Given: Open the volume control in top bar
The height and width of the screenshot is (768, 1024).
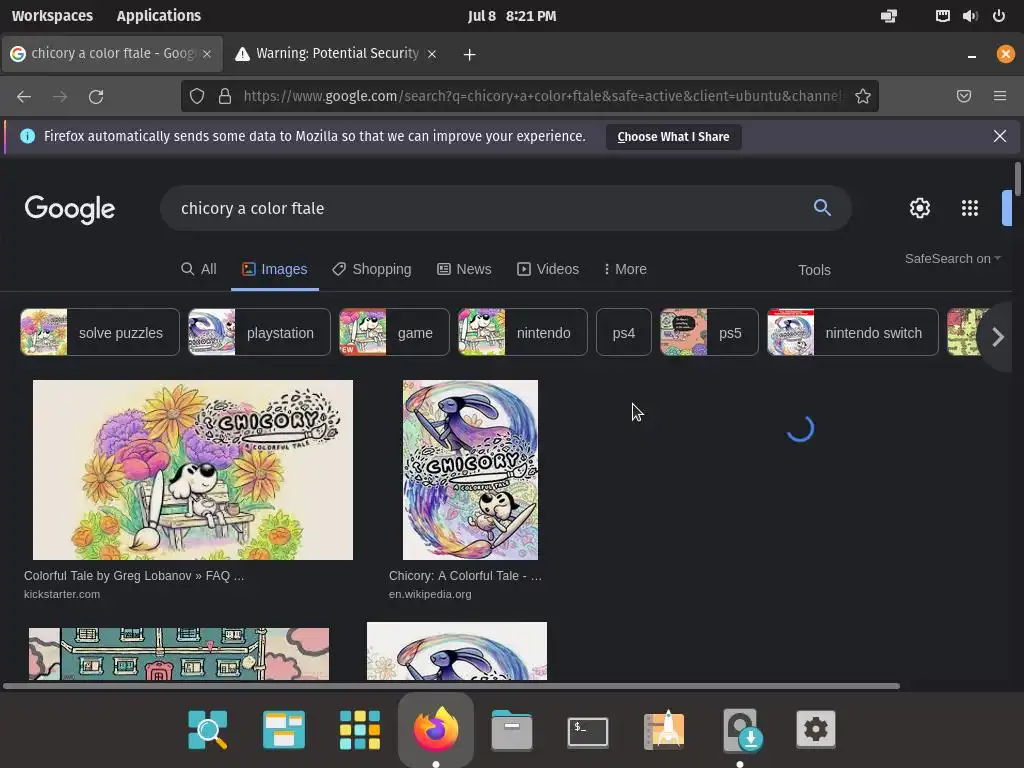Looking at the screenshot, I should click(970, 16).
